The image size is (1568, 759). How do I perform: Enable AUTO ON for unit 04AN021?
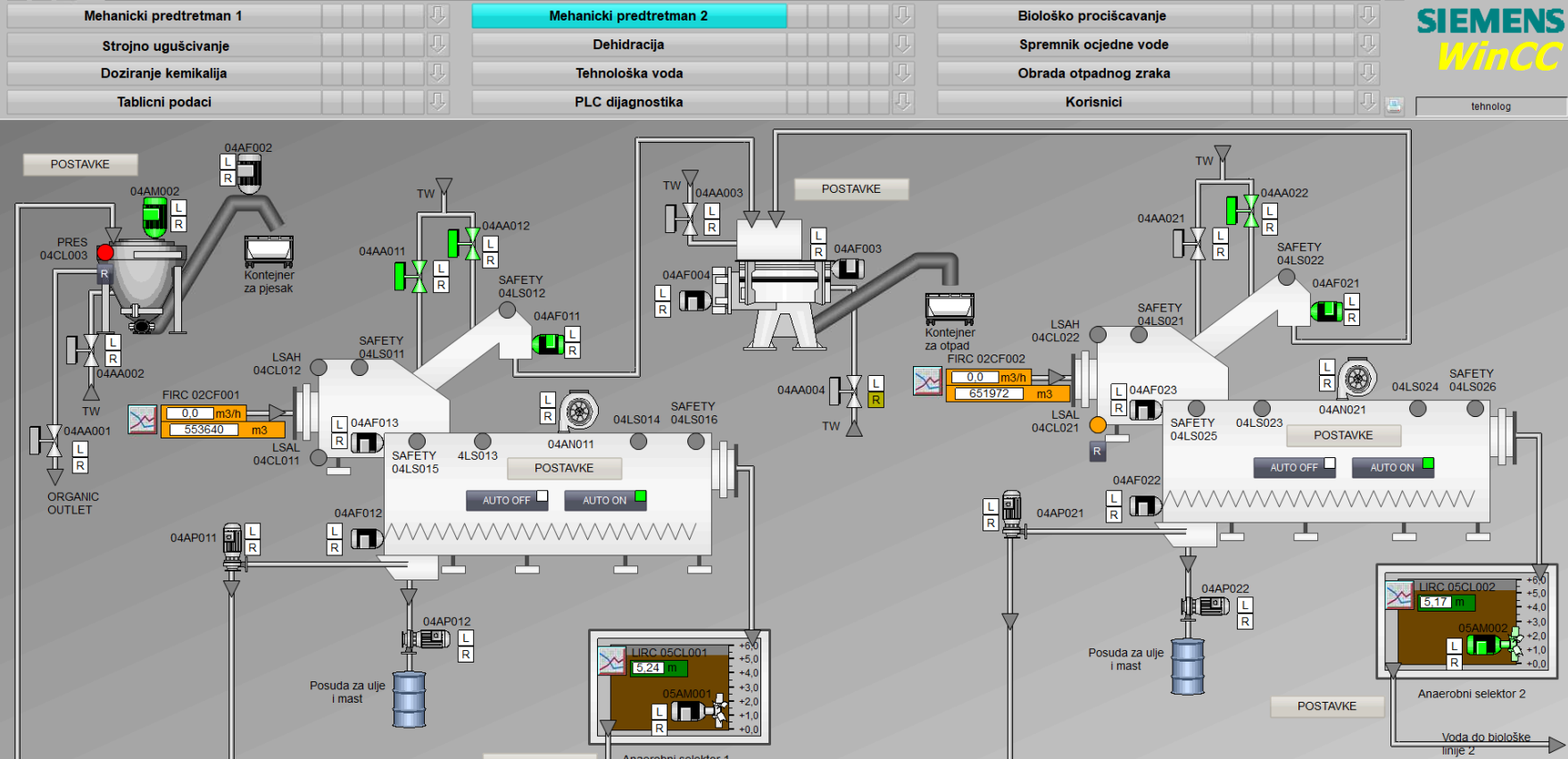coord(1392,468)
